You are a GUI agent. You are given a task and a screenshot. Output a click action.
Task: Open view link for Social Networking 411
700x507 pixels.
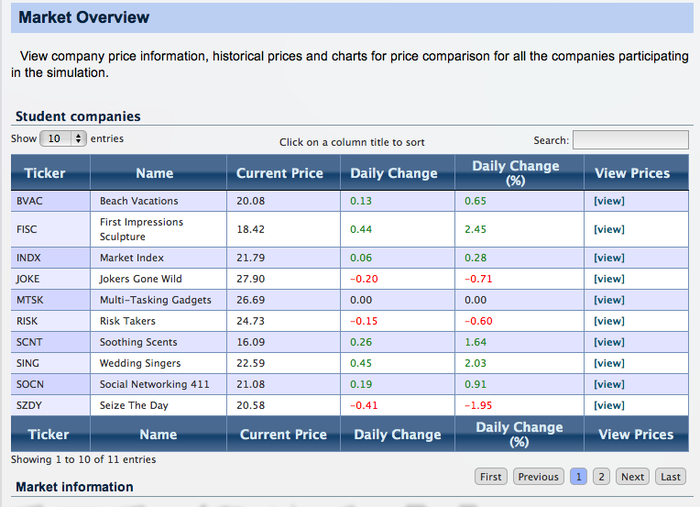click(609, 384)
